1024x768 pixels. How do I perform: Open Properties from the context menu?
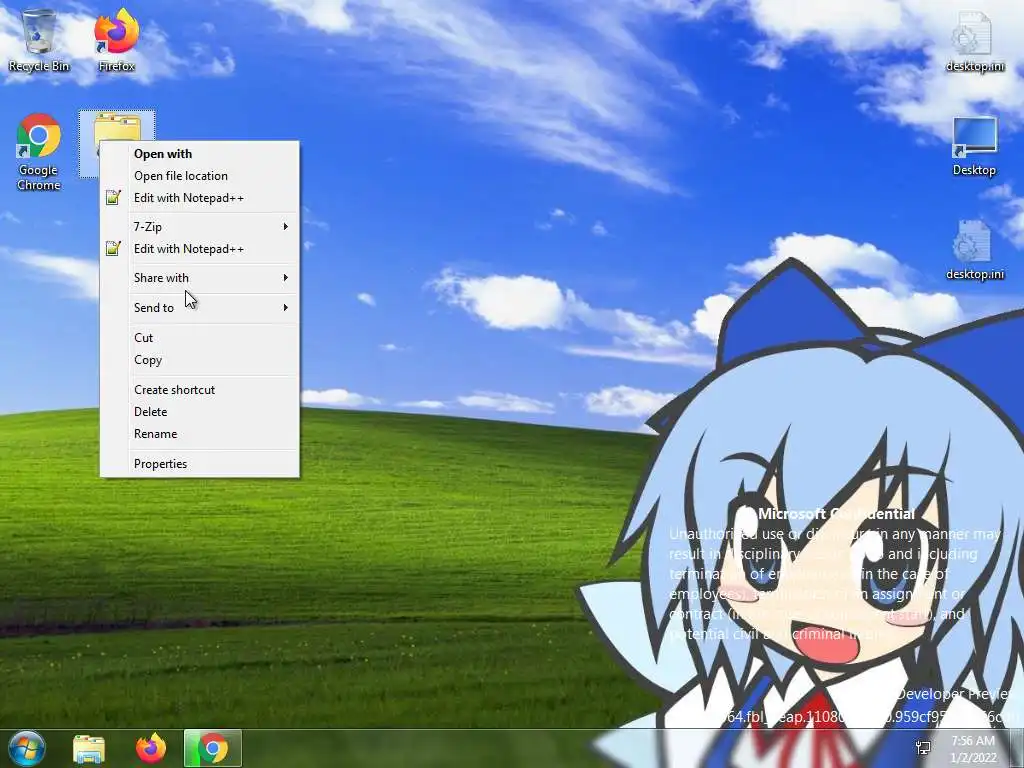[x=200, y=464]
